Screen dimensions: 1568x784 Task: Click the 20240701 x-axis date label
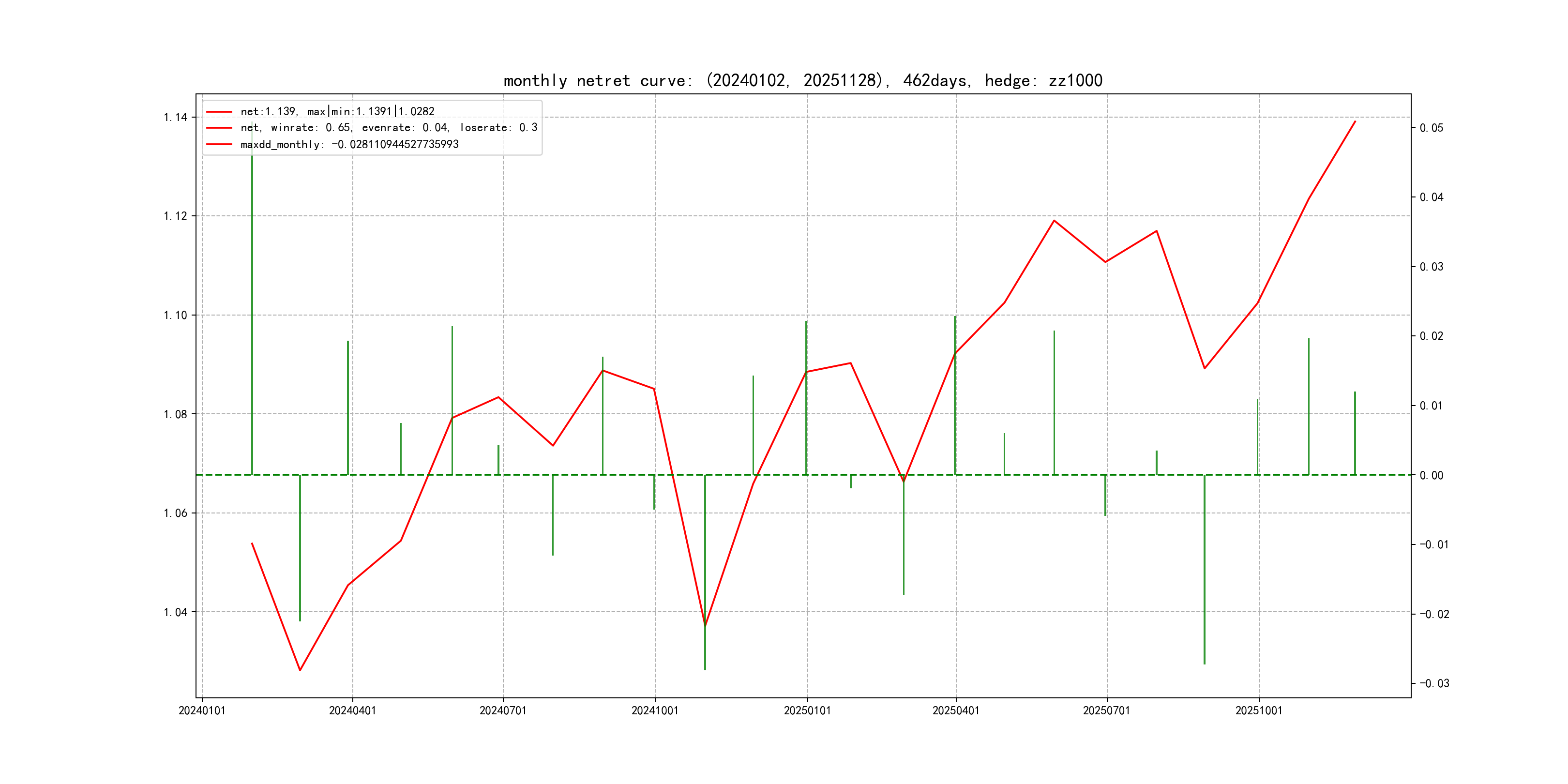503,710
